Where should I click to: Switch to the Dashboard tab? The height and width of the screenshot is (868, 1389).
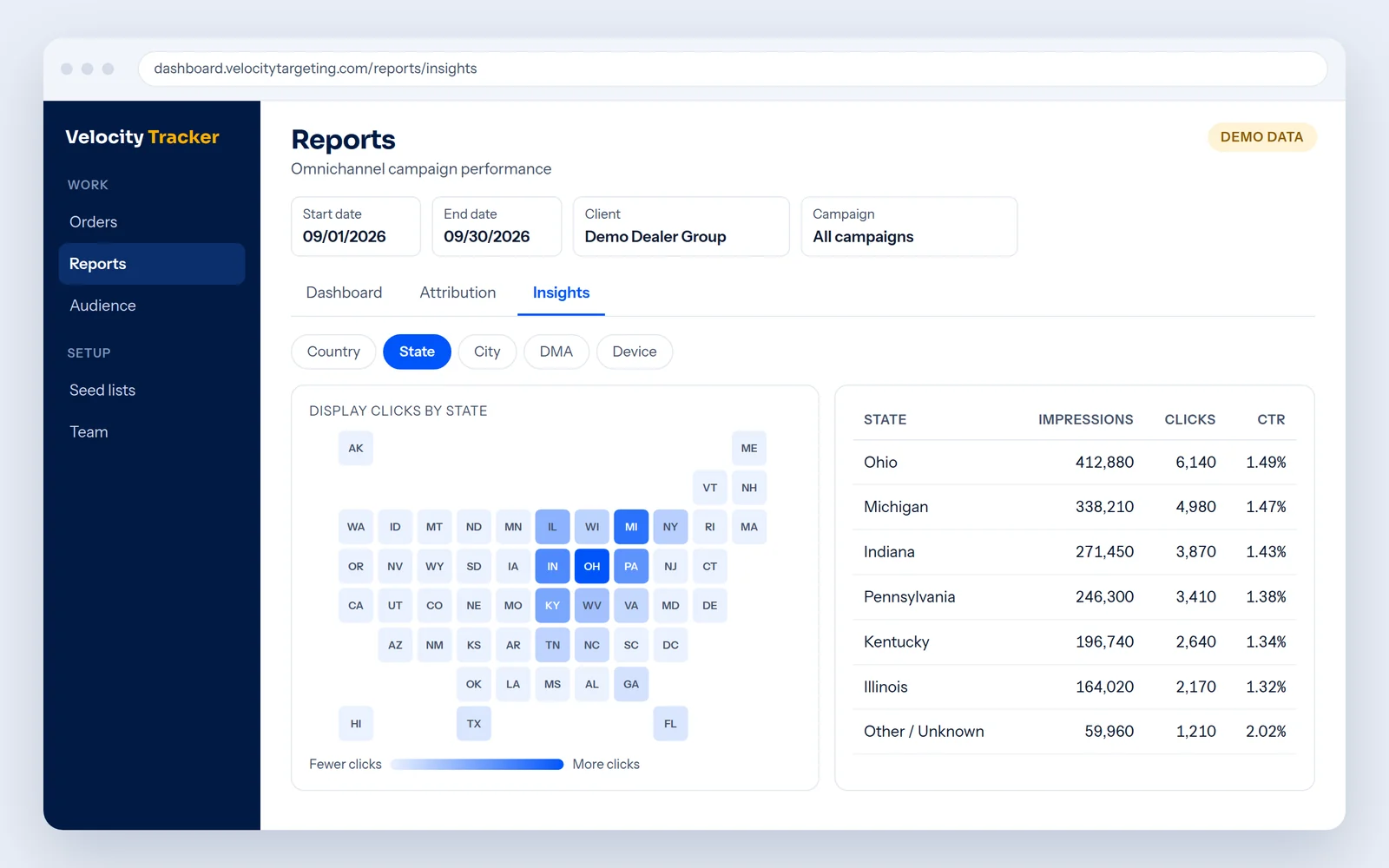[x=344, y=293]
